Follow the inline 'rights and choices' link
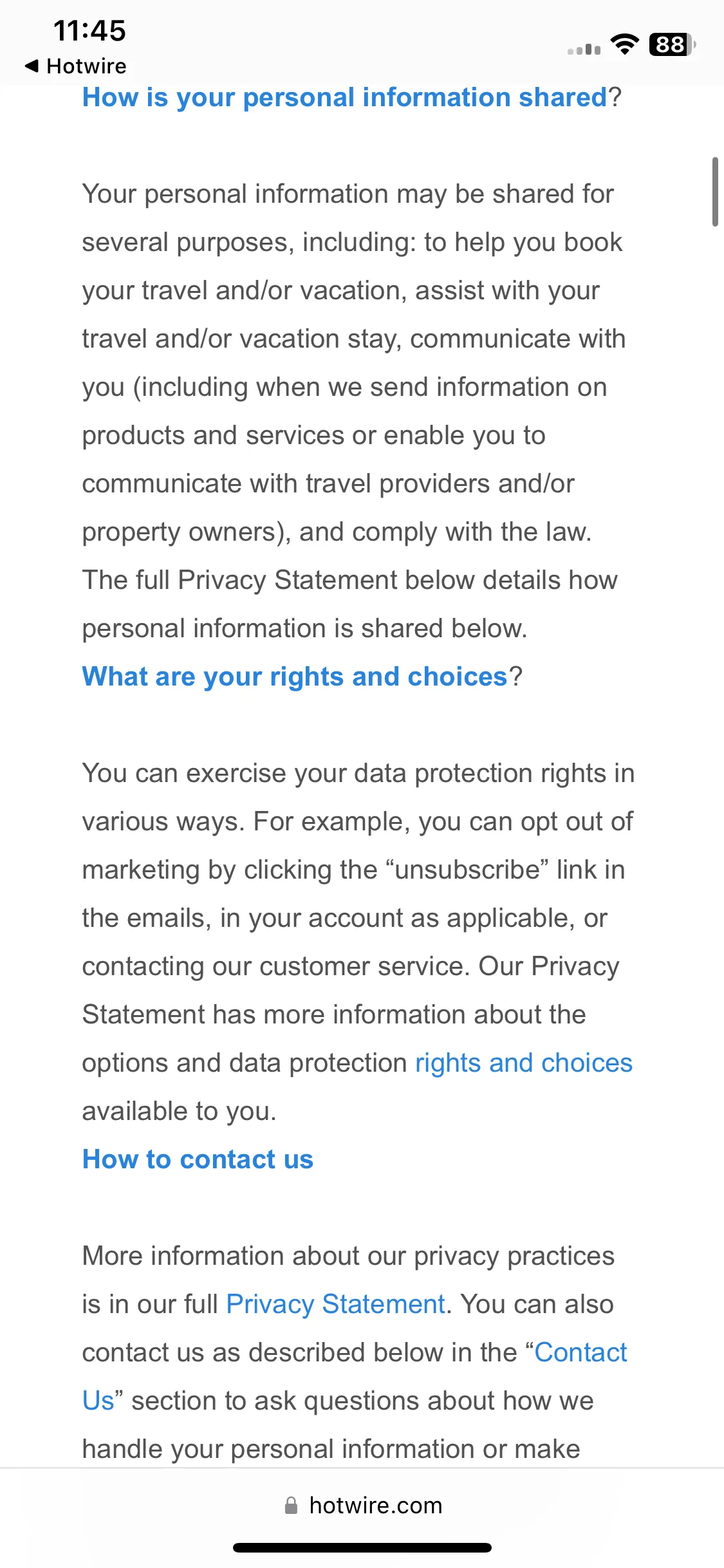Image resolution: width=724 pixels, height=1568 pixels. coord(524,1063)
